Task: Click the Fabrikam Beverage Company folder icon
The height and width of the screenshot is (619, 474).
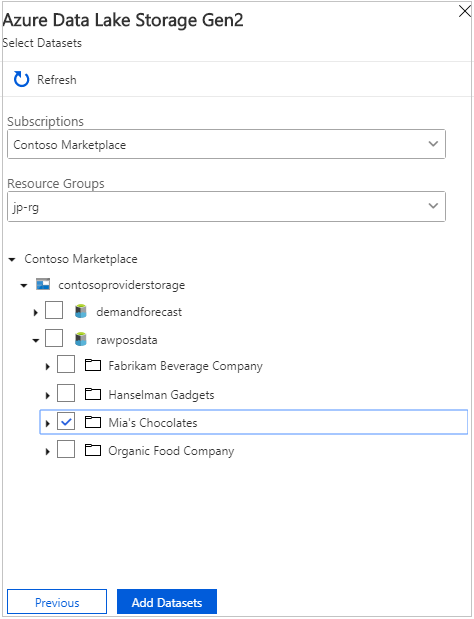Action: (x=93, y=366)
